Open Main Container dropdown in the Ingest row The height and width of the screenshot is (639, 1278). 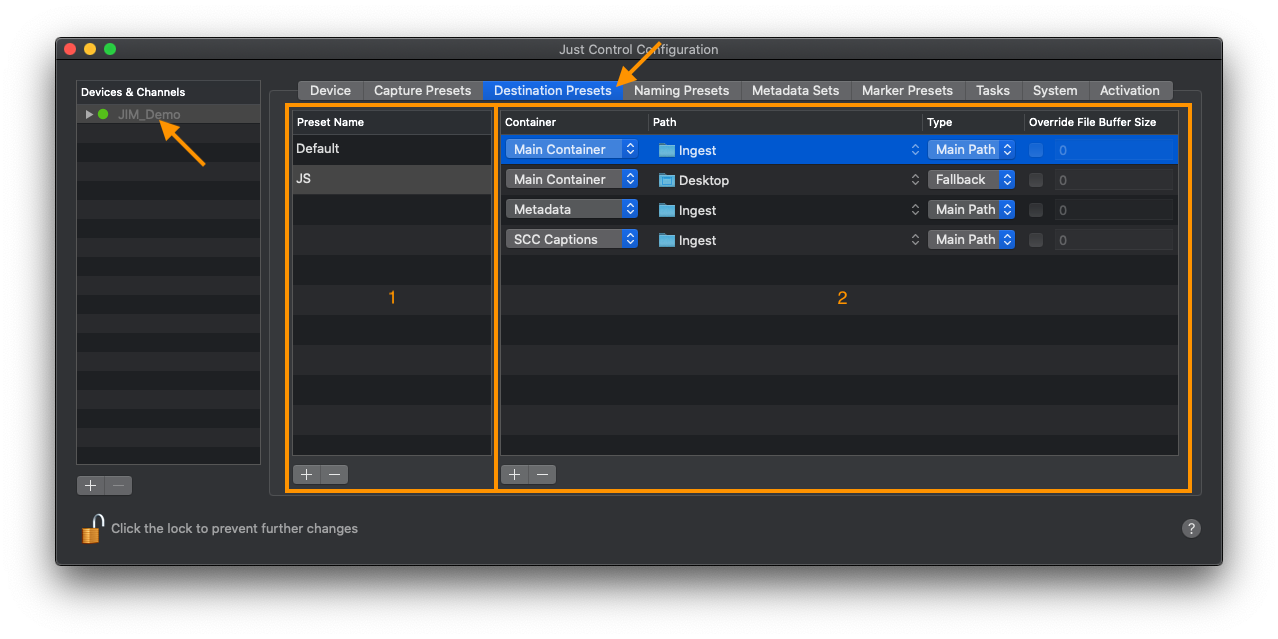572,149
